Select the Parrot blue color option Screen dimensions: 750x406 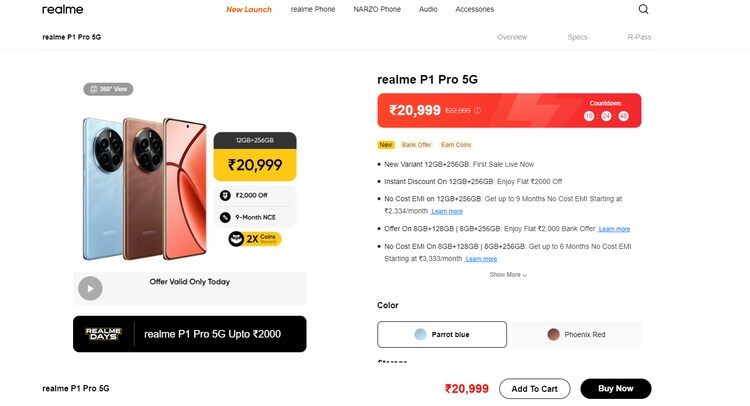click(x=442, y=334)
